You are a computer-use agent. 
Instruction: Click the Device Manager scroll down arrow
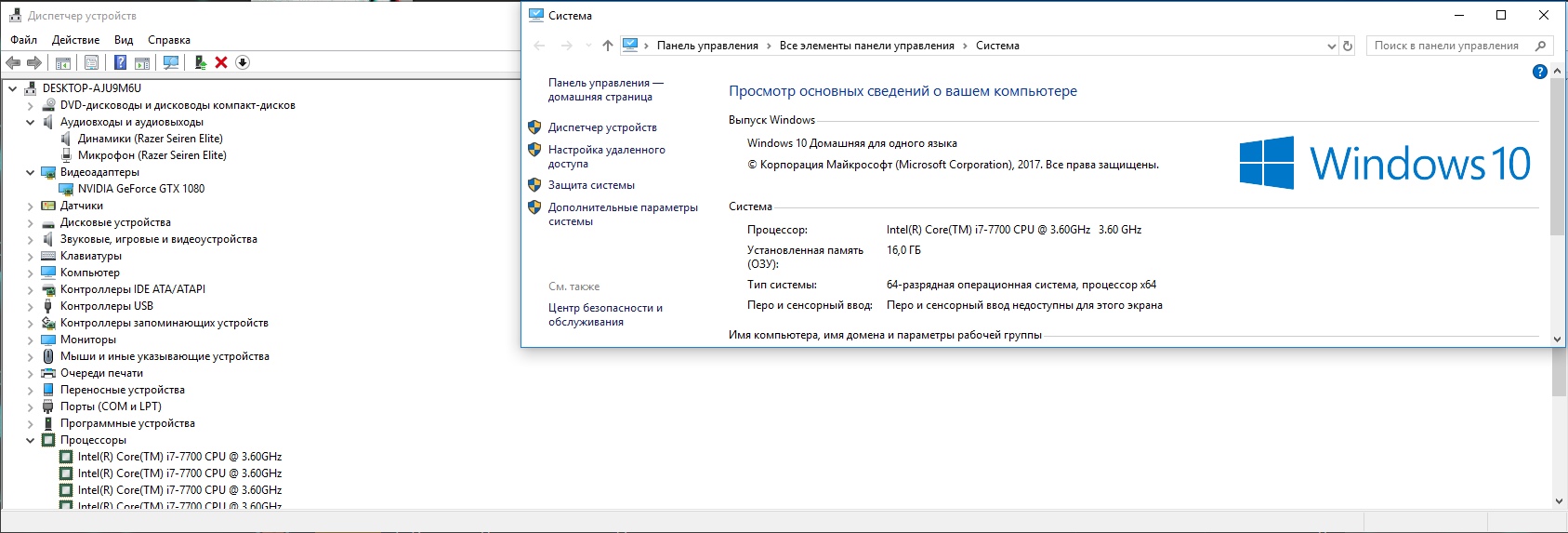tap(1559, 500)
